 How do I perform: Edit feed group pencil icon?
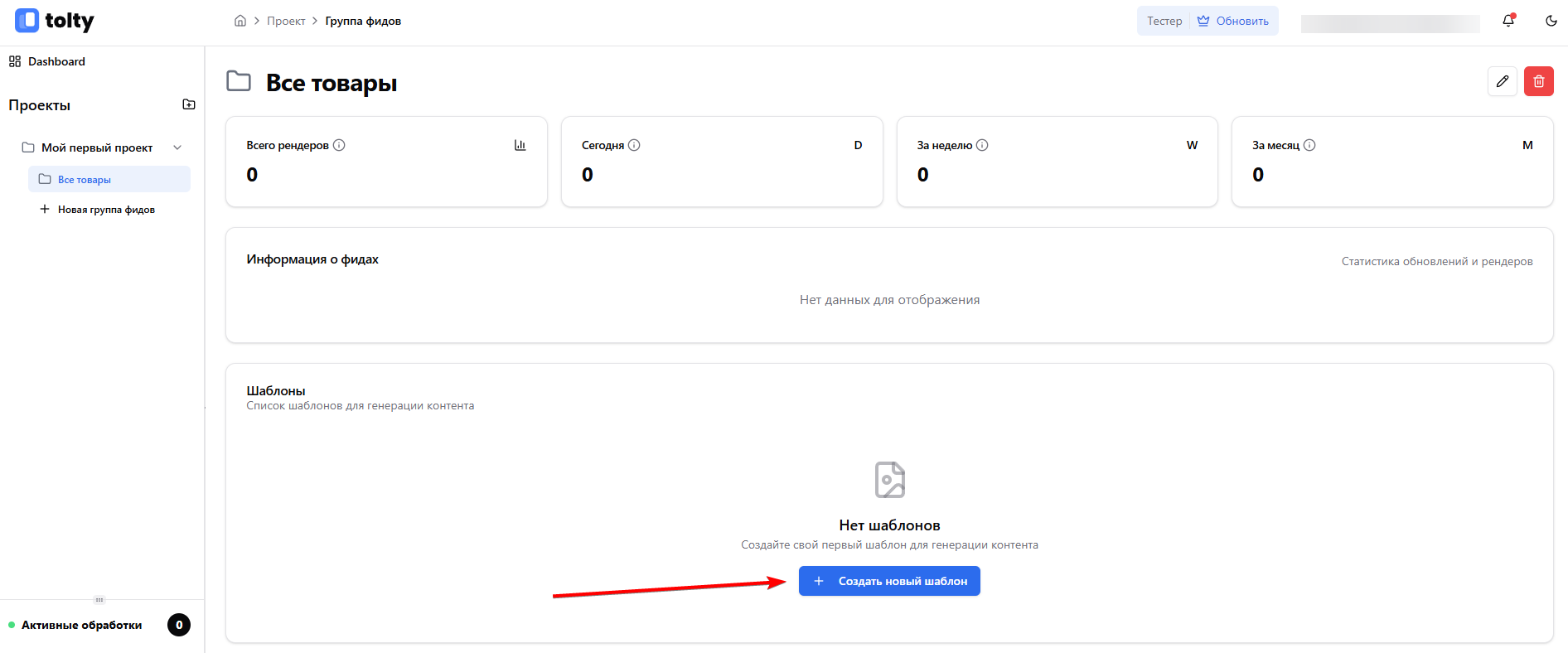(1503, 81)
